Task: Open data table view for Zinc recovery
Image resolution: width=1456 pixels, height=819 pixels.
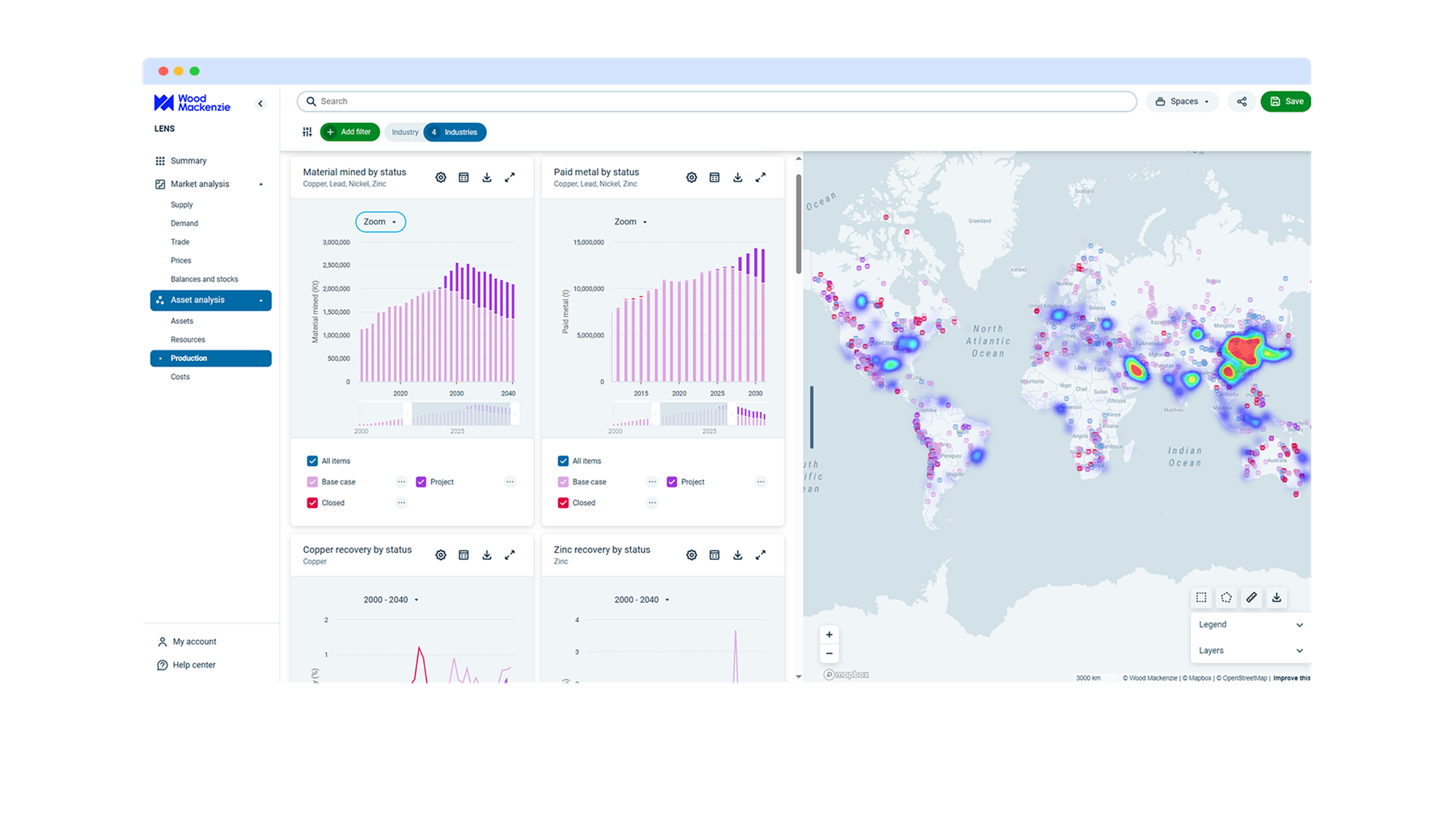Action: click(x=714, y=555)
